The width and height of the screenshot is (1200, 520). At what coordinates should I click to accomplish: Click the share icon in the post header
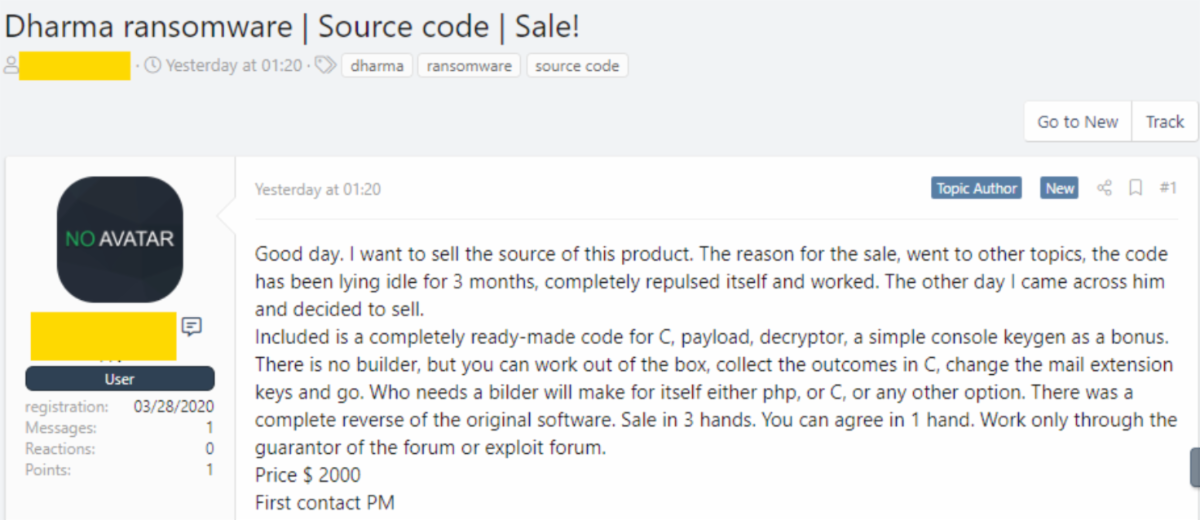click(x=1104, y=188)
